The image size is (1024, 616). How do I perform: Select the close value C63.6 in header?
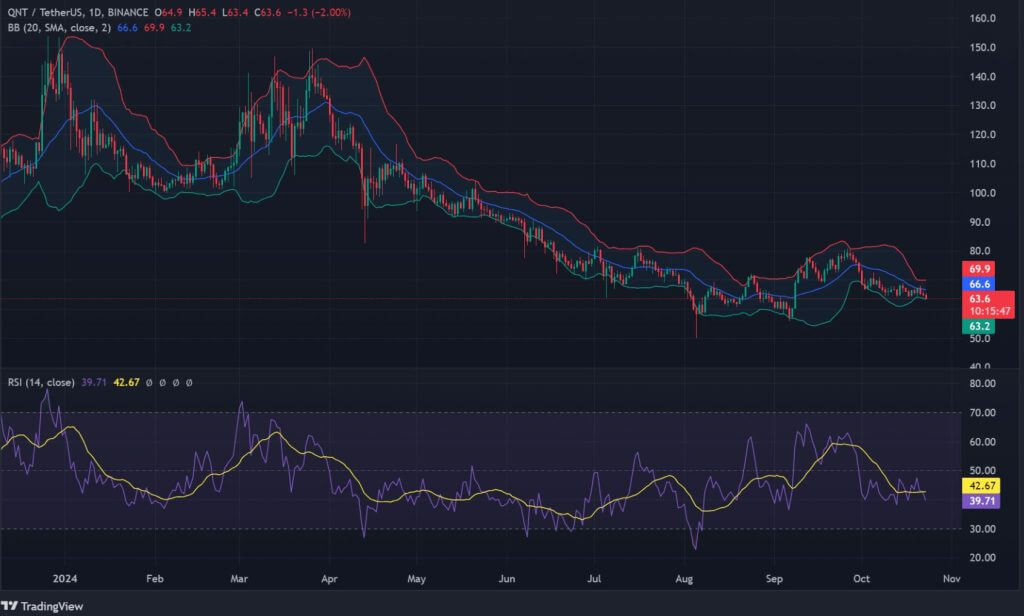click(268, 12)
